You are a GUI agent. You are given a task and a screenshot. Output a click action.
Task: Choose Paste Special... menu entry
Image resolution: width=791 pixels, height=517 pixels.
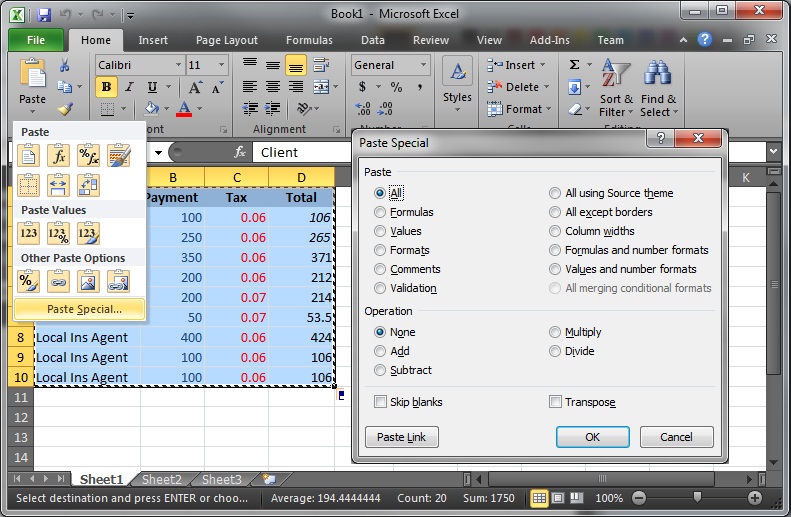(x=80, y=309)
